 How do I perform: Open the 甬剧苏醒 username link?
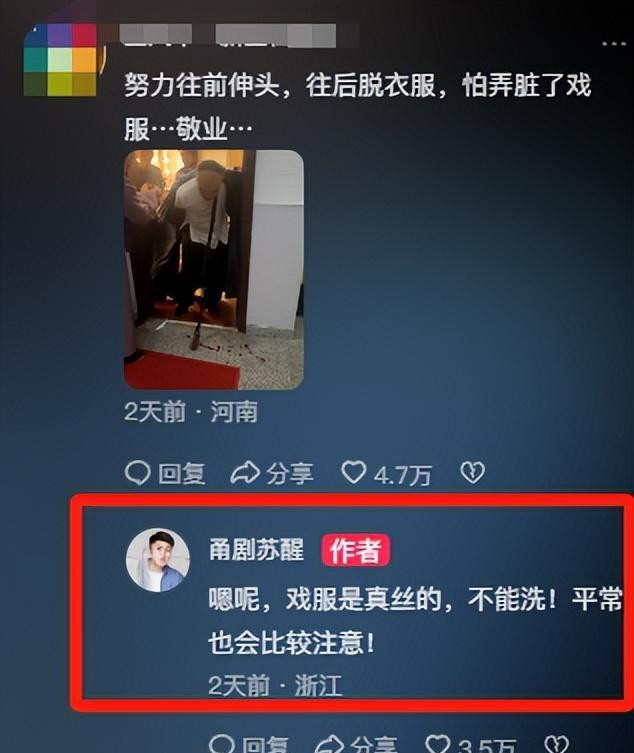pos(256,549)
